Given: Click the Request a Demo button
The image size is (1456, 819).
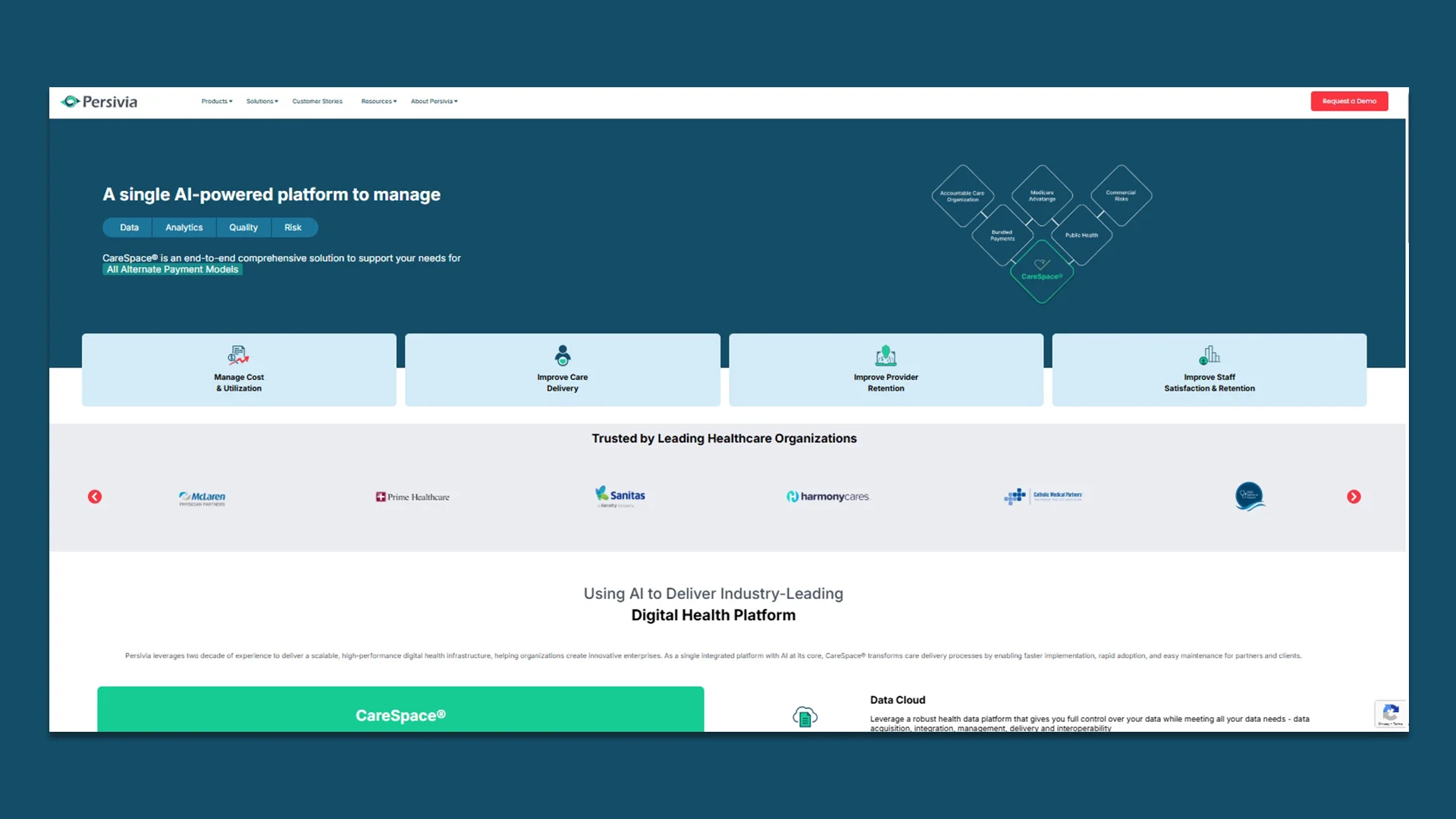Looking at the screenshot, I should tap(1348, 102).
